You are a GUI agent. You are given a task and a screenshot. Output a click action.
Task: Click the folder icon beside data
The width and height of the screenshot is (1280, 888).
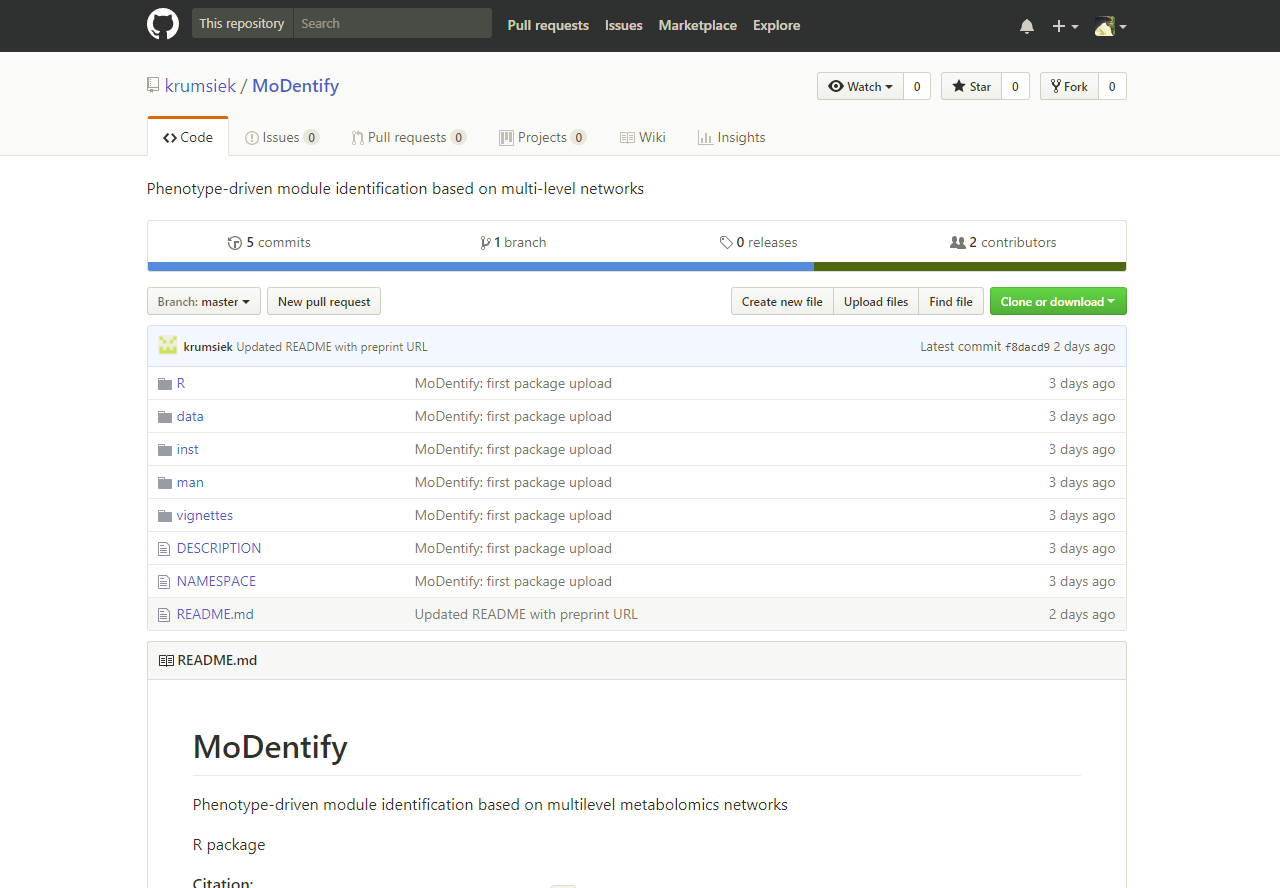tap(165, 416)
